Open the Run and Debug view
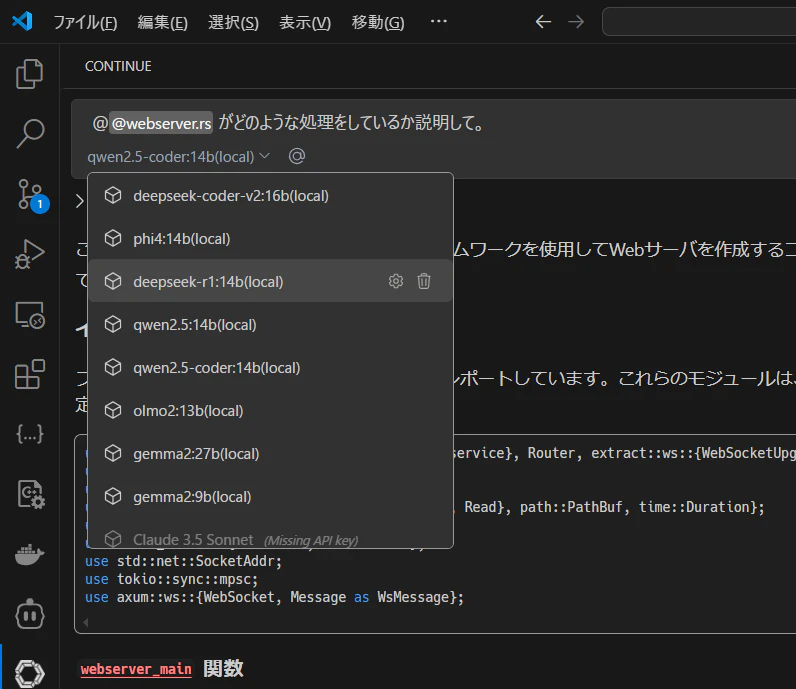 click(29, 254)
